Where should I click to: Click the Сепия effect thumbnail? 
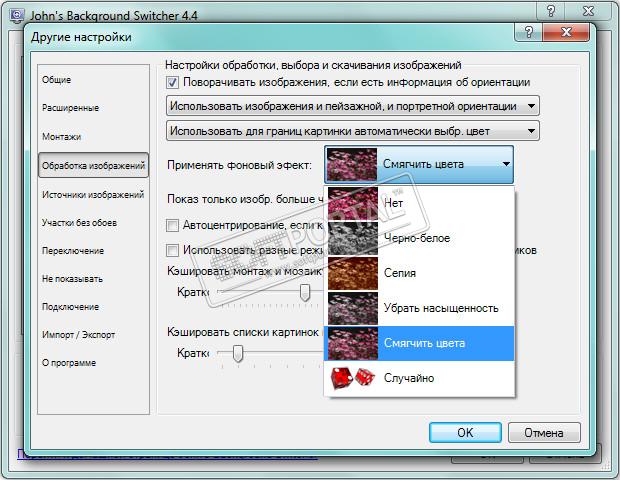click(353, 273)
